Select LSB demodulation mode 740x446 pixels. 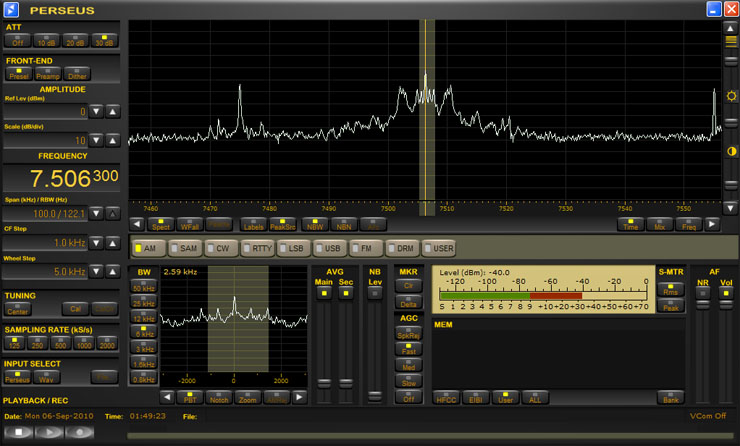293,248
